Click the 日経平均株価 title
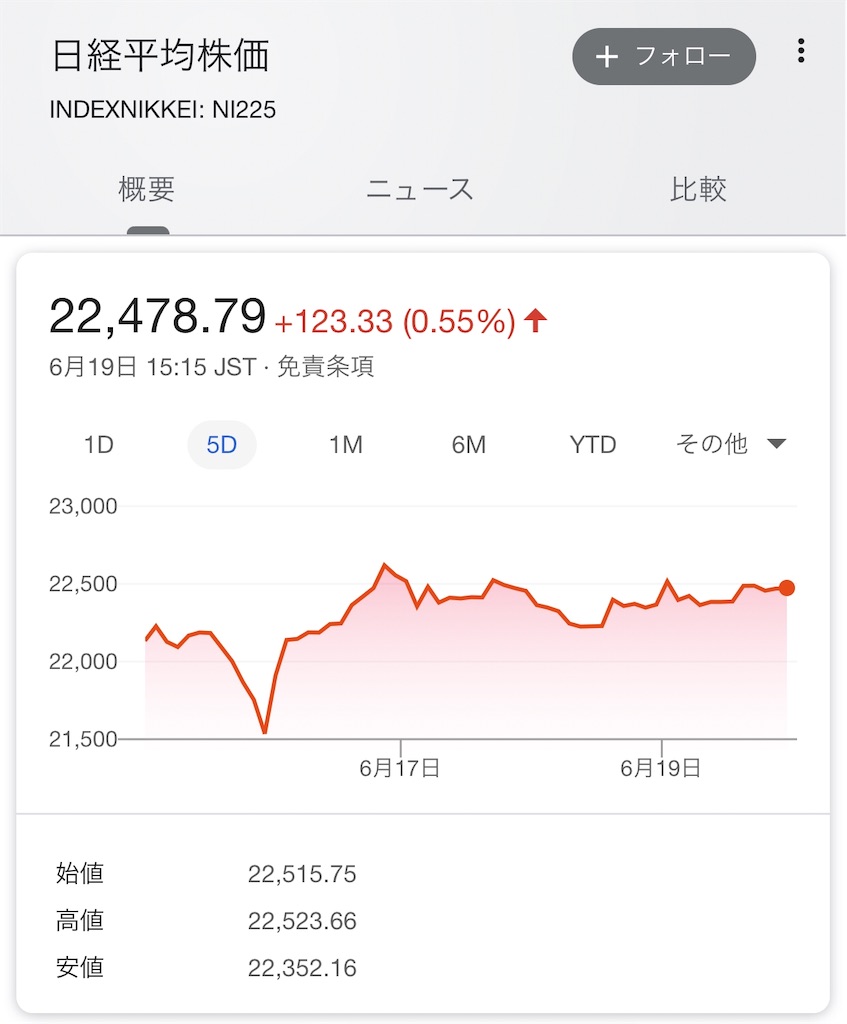847x1024 pixels. 161,56
